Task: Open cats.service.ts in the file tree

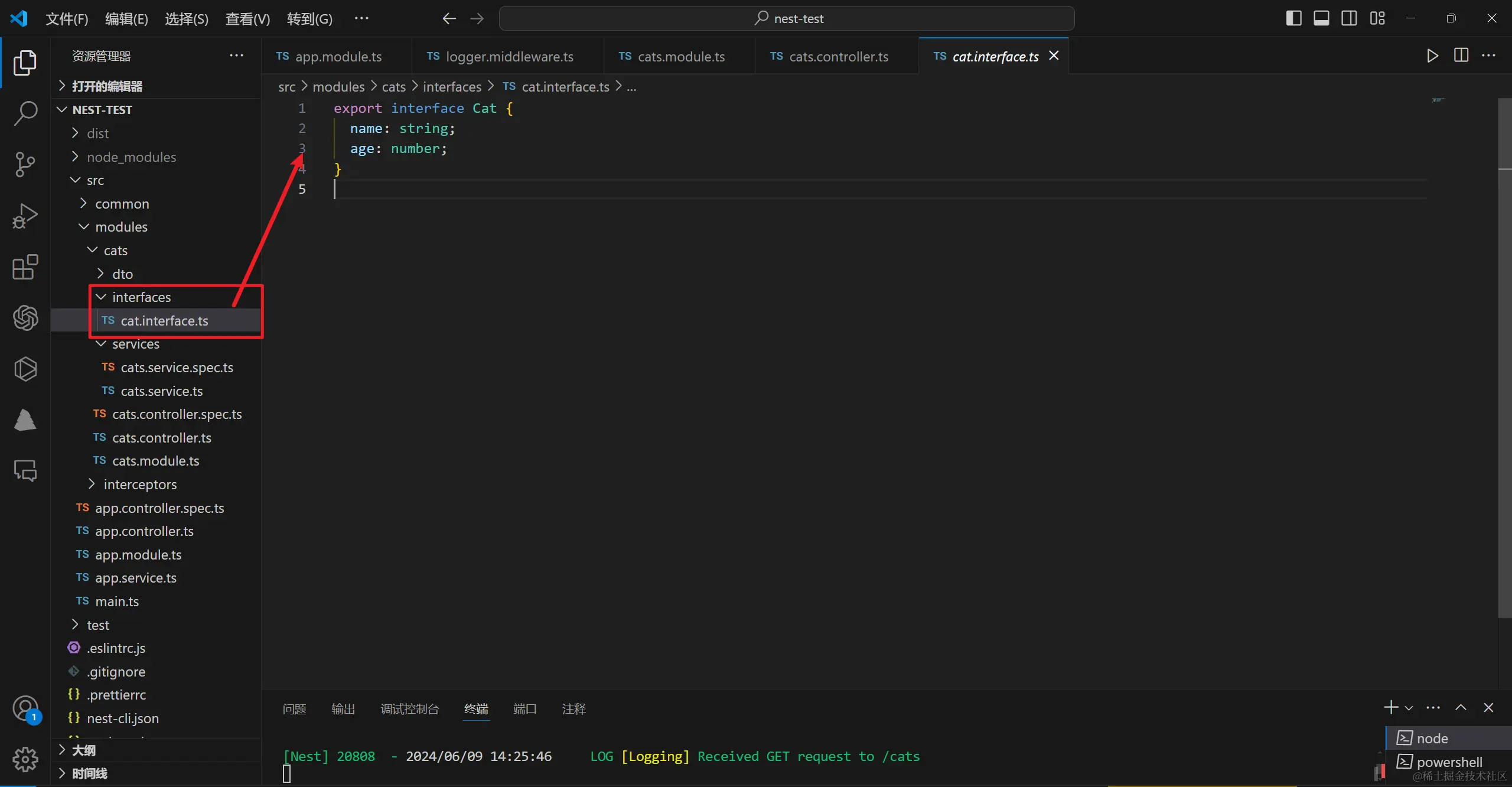Action: [157, 391]
